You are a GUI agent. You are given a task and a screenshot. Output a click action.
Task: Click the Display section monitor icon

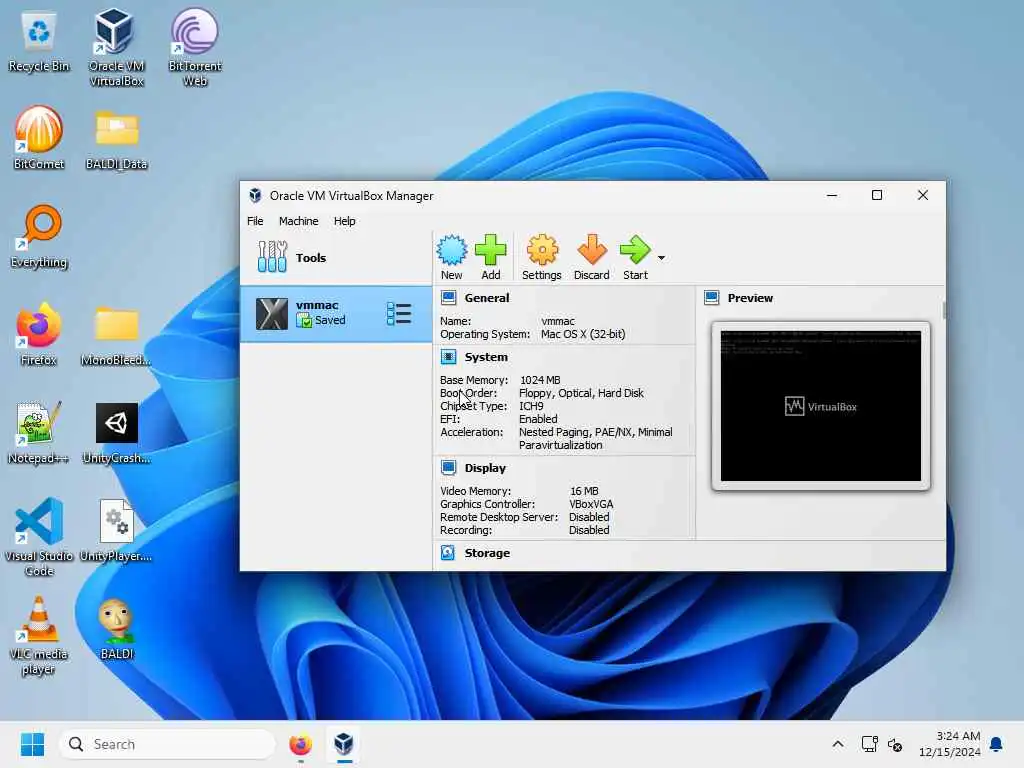(x=449, y=468)
